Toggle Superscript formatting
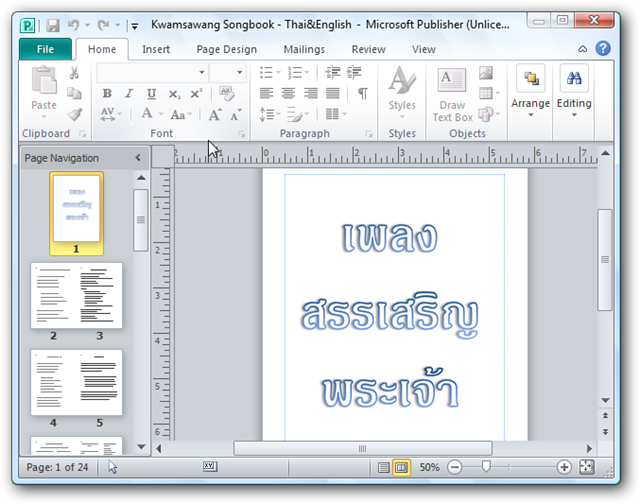Screen dimensions: 640x504 [196, 93]
